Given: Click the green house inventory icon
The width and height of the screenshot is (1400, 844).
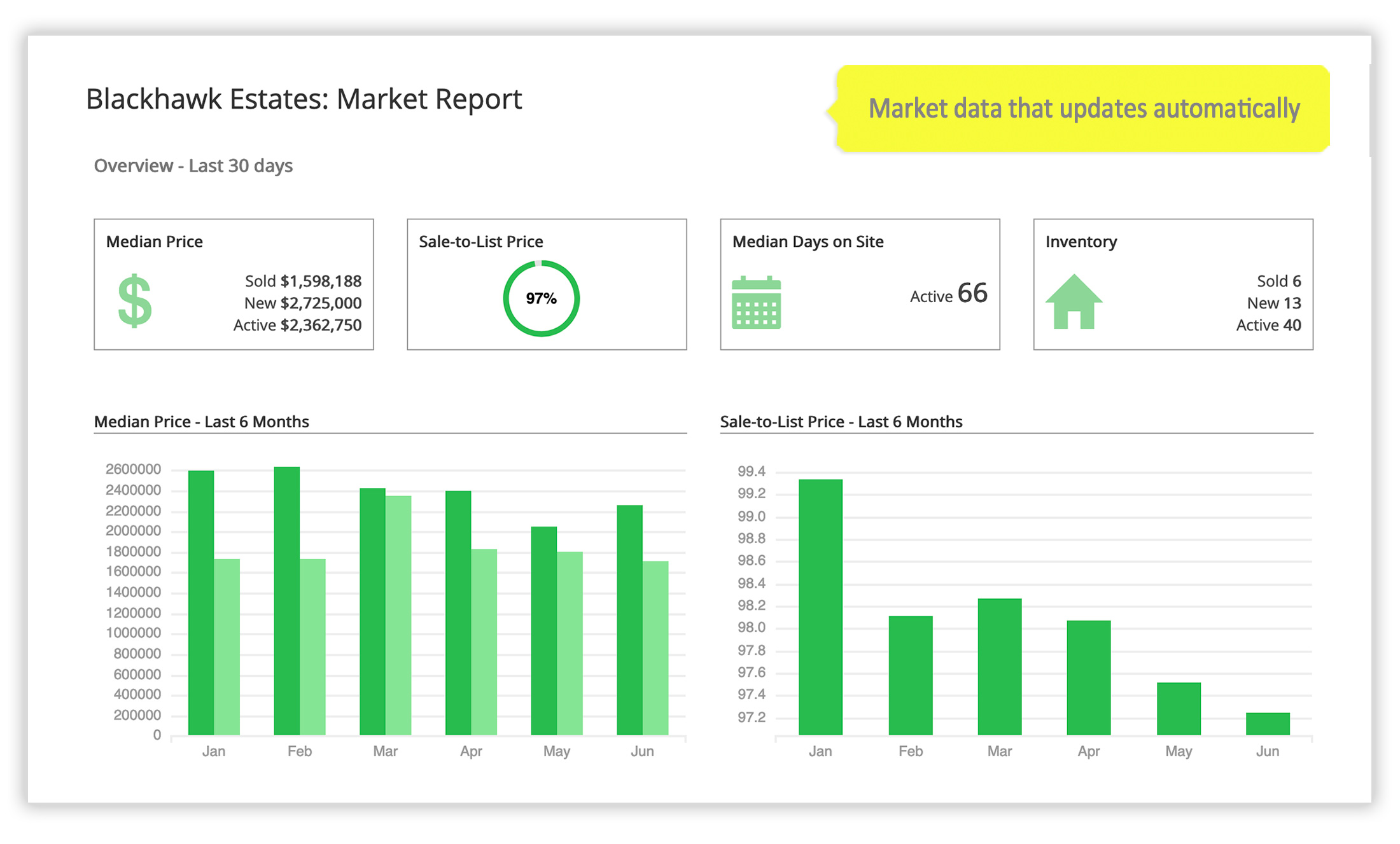Looking at the screenshot, I should (1074, 302).
